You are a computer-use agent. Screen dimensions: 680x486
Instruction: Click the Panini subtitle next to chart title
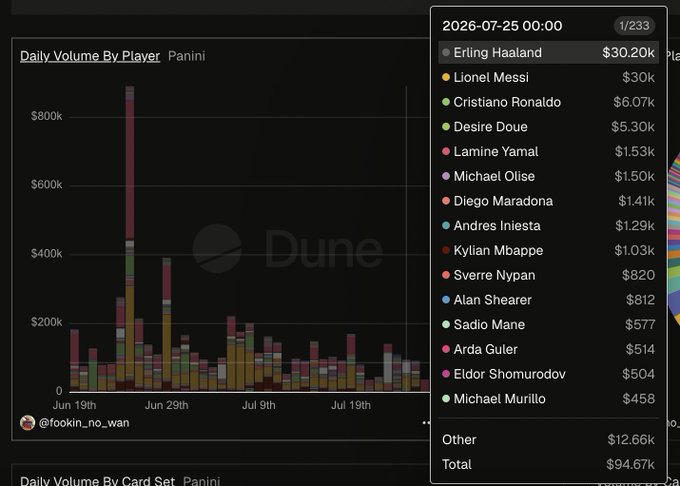pyautogui.click(x=186, y=56)
